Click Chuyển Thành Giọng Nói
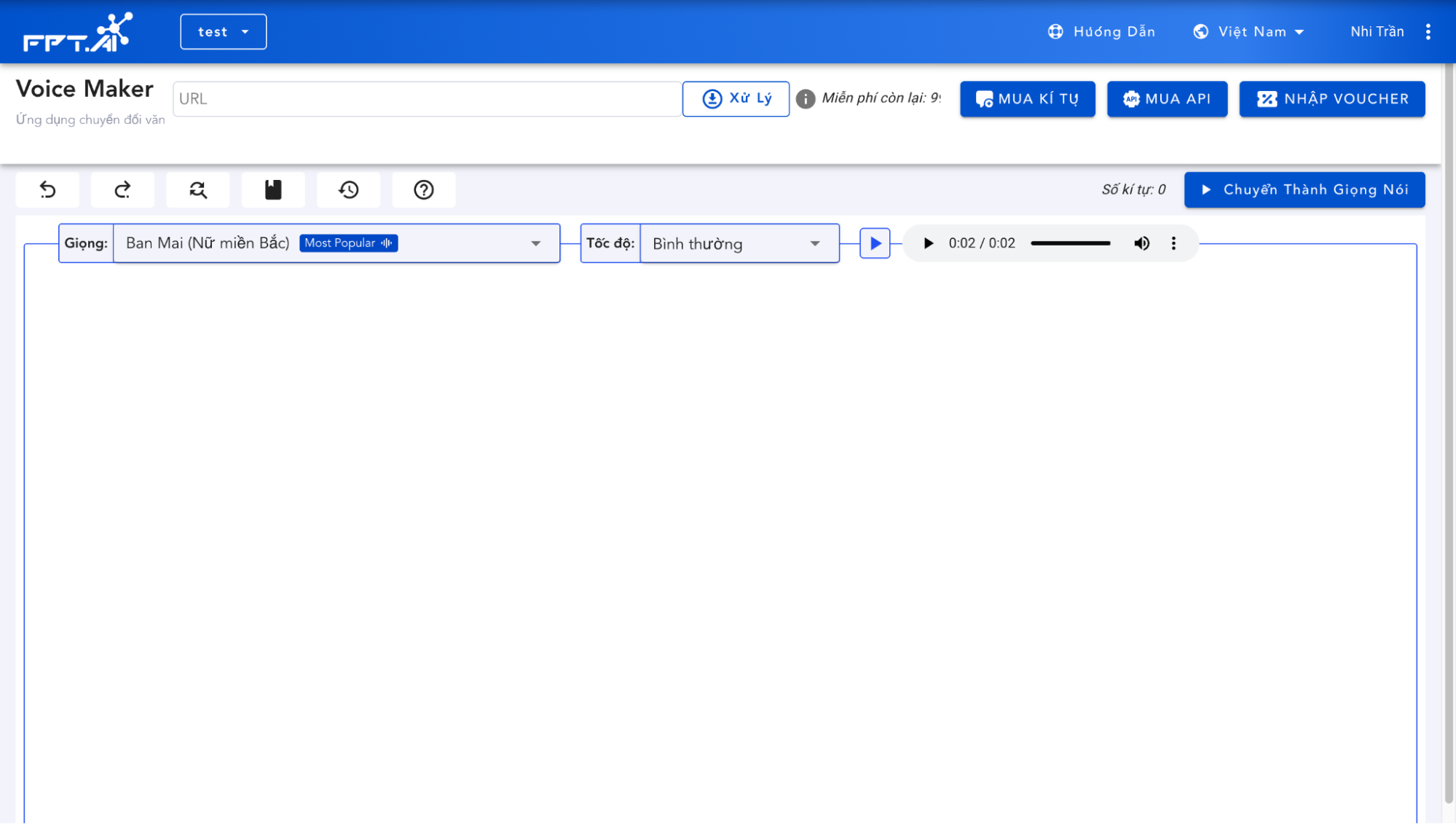The image size is (1456, 824). pos(1304,189)
